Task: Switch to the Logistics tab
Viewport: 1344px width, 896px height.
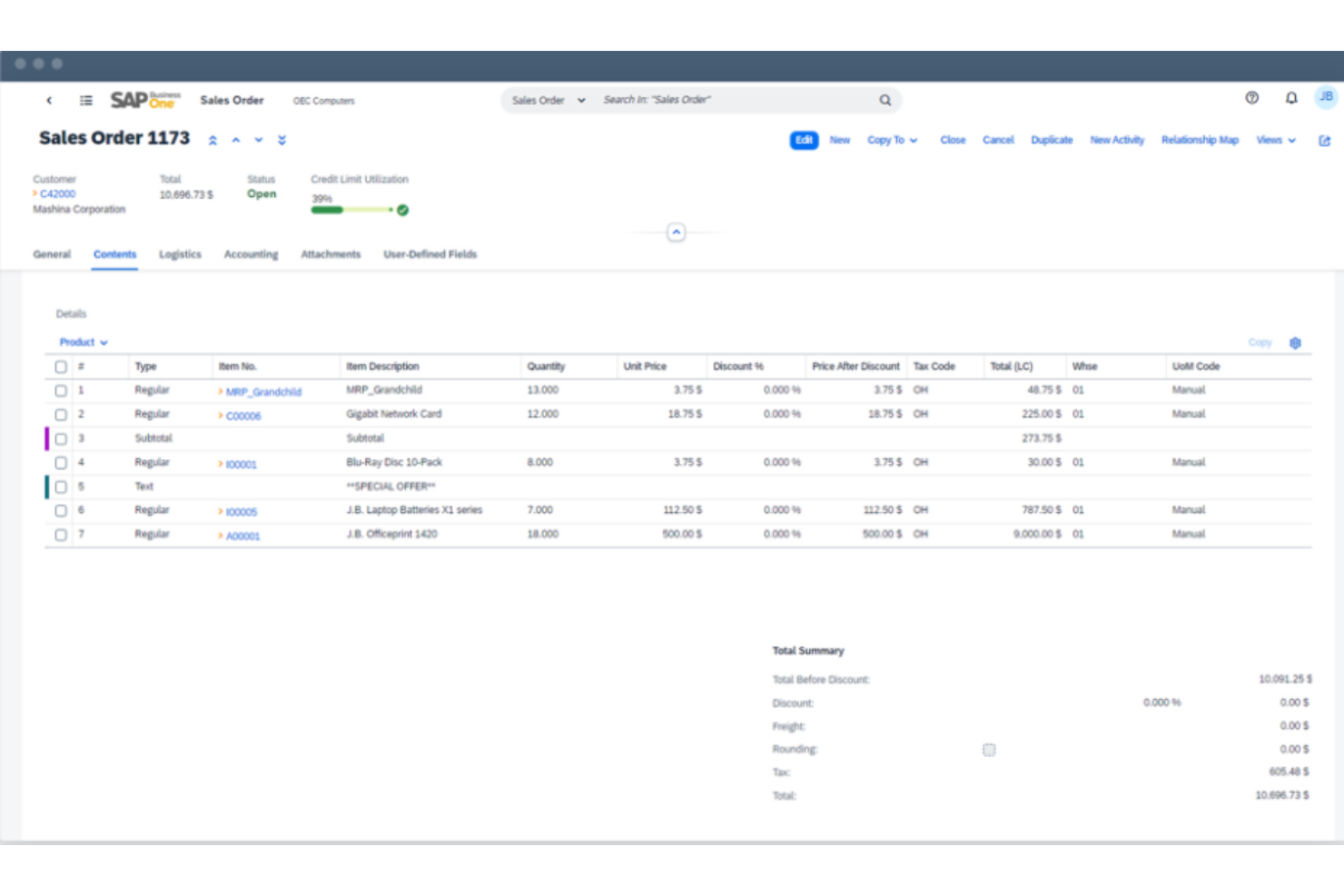Action: tap(179, 254)
